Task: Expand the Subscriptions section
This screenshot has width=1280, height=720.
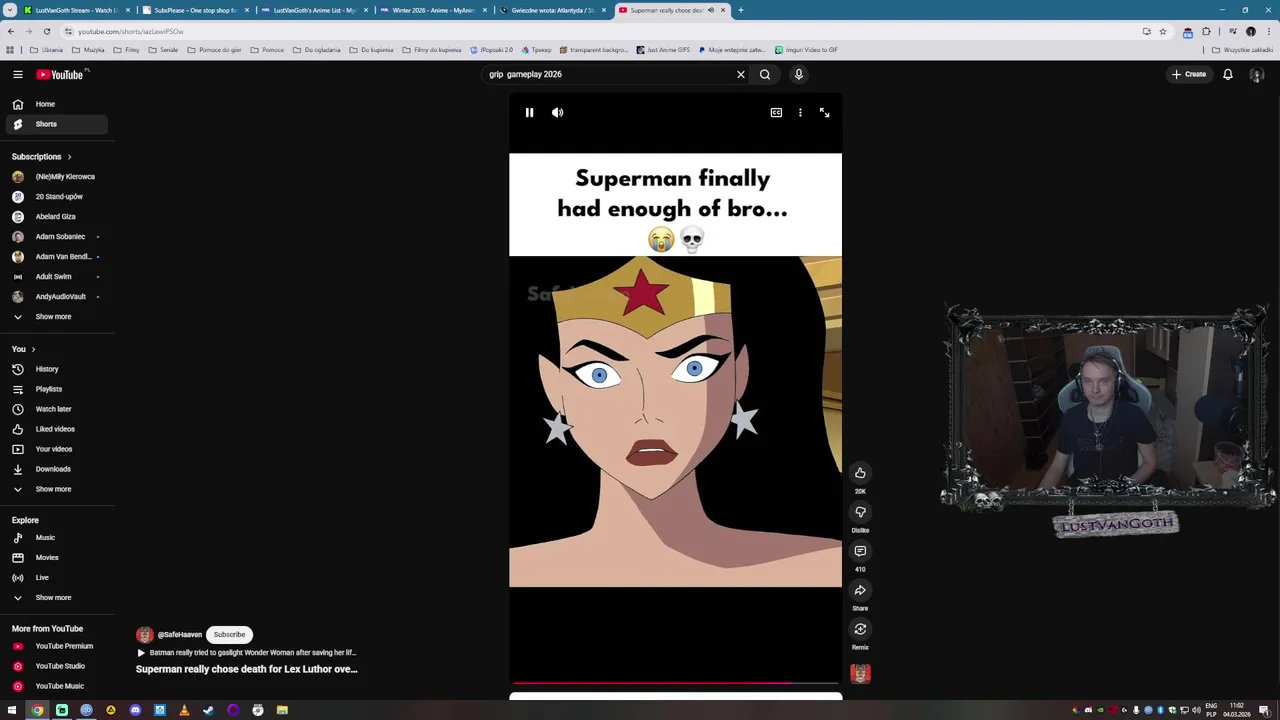Action: [42, 157]
